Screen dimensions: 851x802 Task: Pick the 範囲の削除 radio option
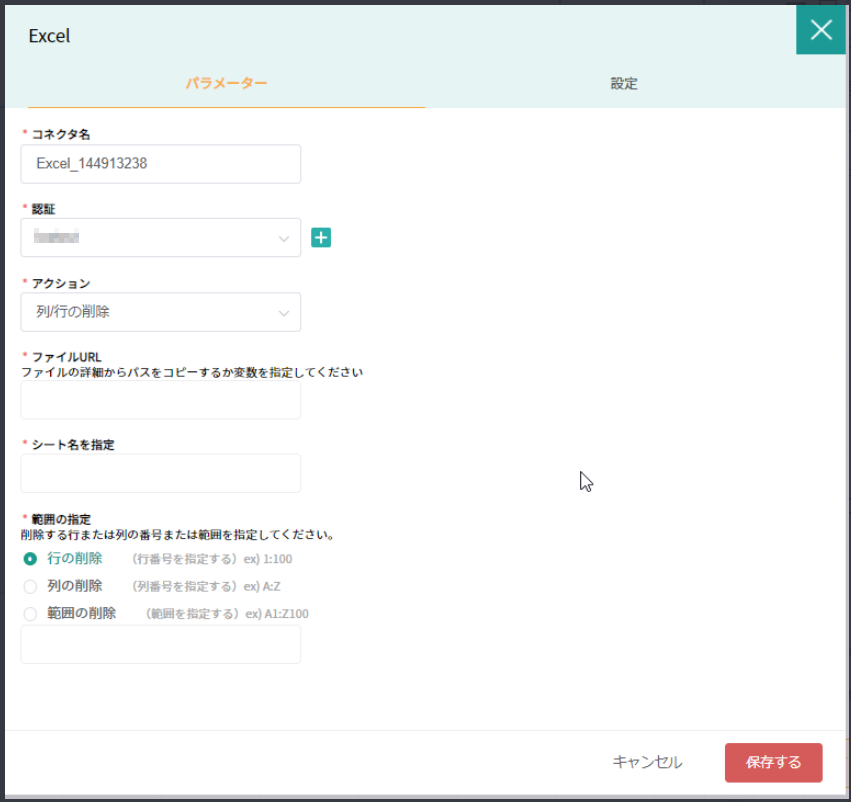pyautogui.click(x=30, y=614)
